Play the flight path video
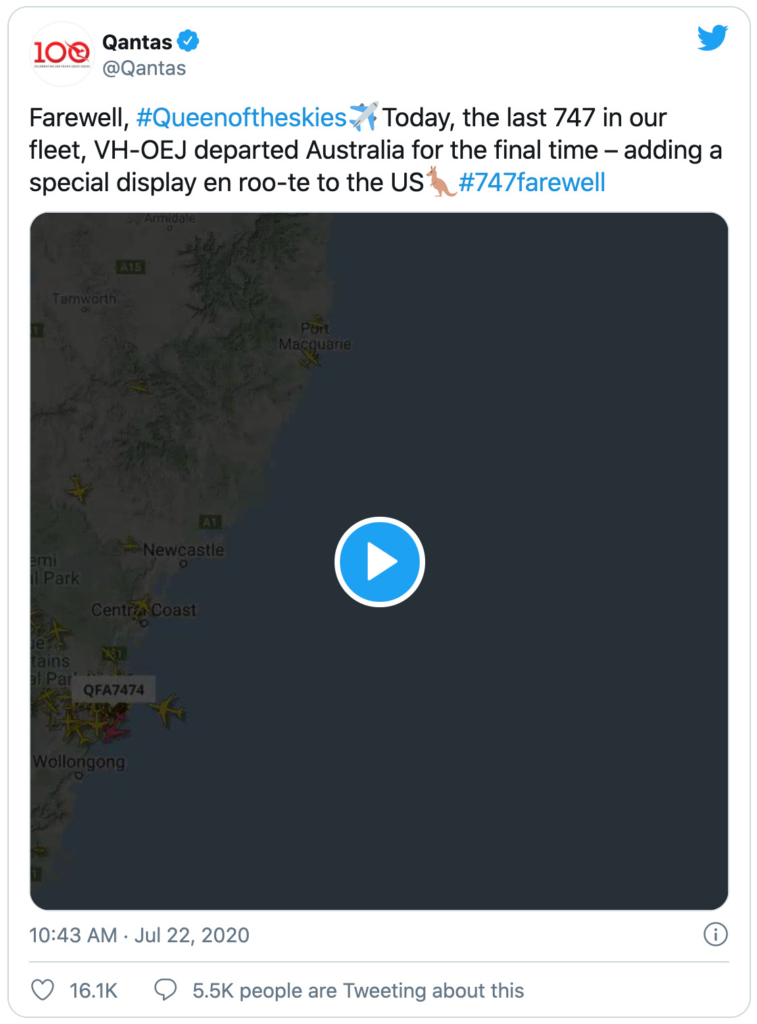Image resolution: width=757 pixels, height=1024 pixels. click(x=379, y=562)
